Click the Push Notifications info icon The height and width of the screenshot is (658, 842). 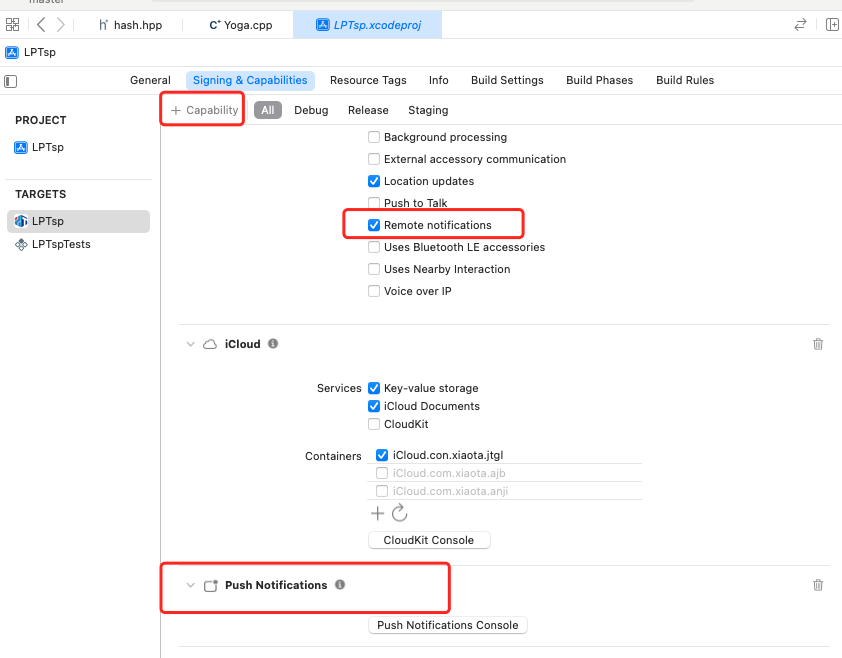coord(340,585)
